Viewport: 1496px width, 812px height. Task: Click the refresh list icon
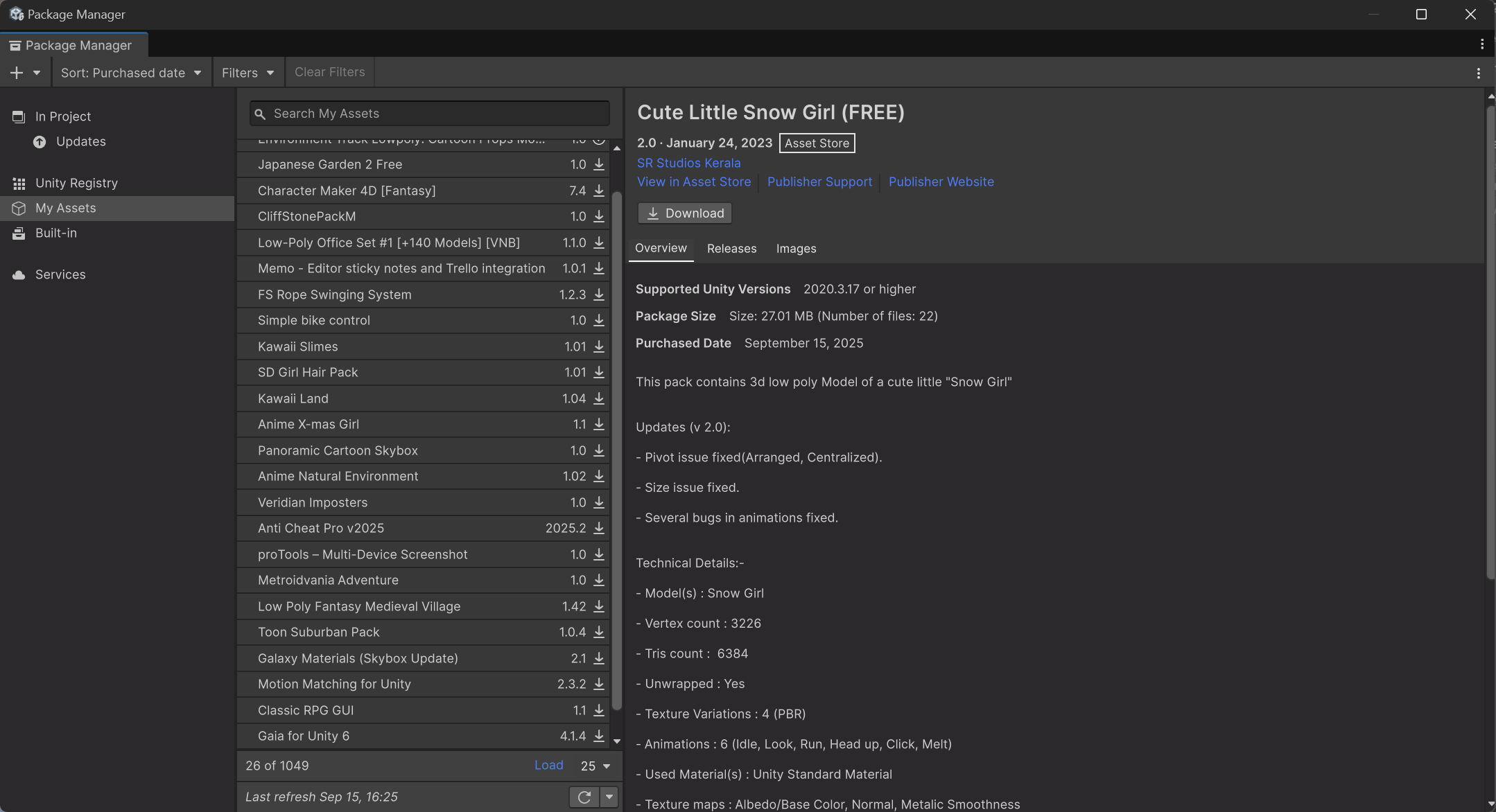[584, 797]
